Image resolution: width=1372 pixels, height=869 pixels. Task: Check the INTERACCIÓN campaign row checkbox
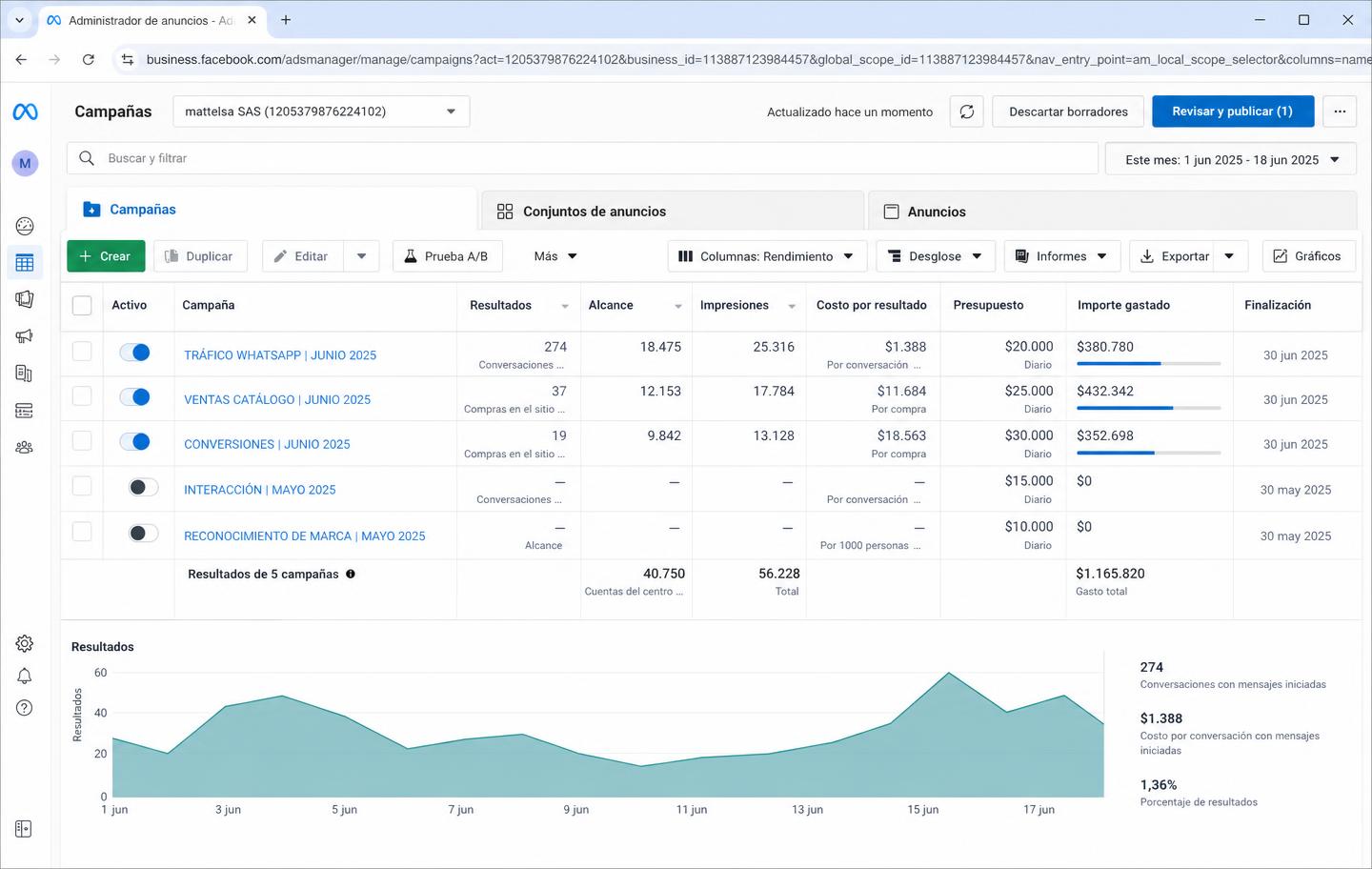click(82, 486)
